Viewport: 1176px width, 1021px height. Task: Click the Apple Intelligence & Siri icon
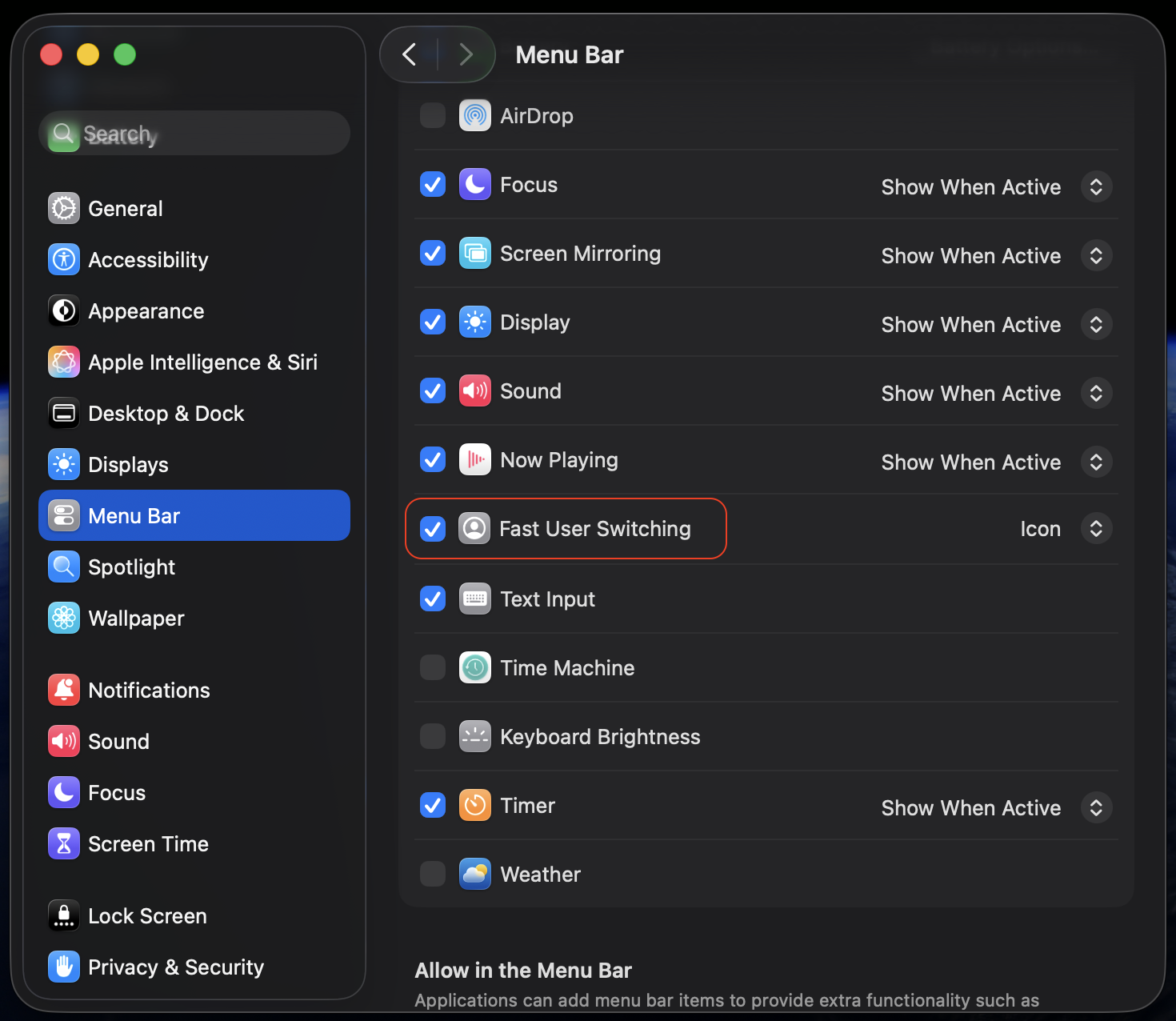click(64, 362)
